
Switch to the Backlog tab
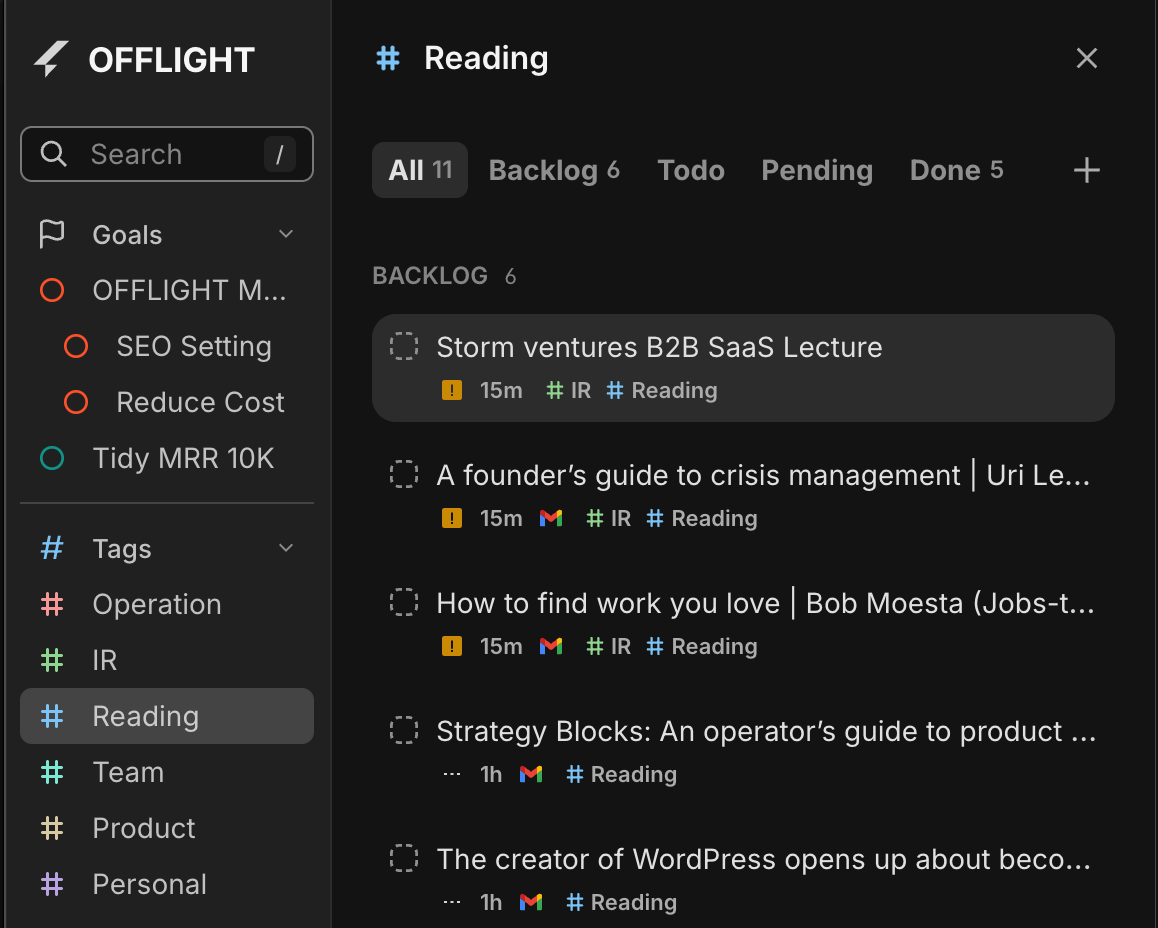[554, 171]
